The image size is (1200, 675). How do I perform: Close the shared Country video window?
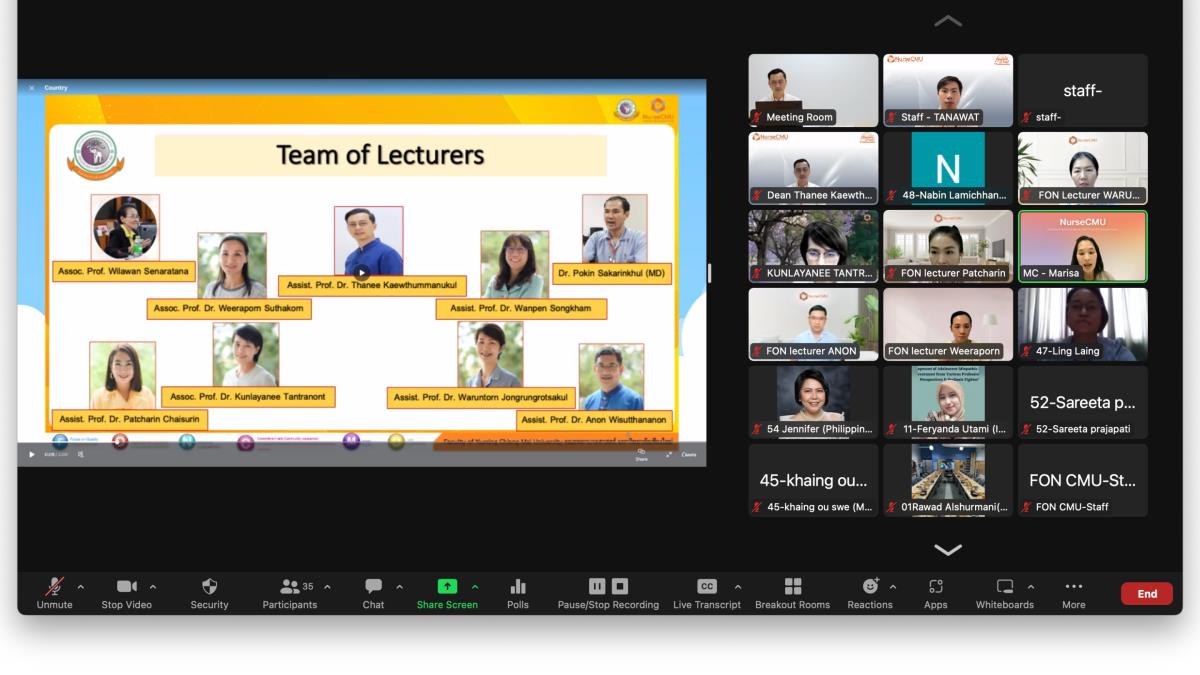coord(31,88)
